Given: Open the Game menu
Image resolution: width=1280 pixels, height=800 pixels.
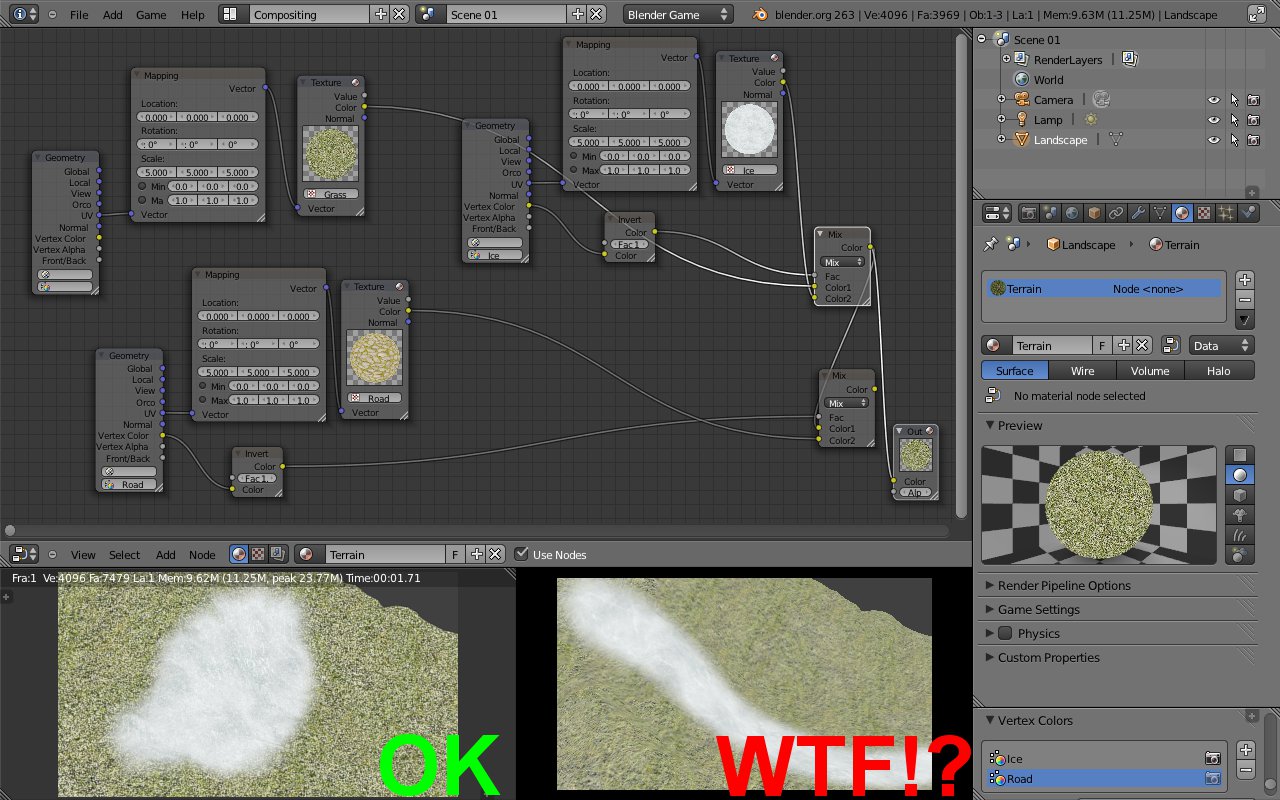Looking at the screenshot, I should (x=151, y=15).
